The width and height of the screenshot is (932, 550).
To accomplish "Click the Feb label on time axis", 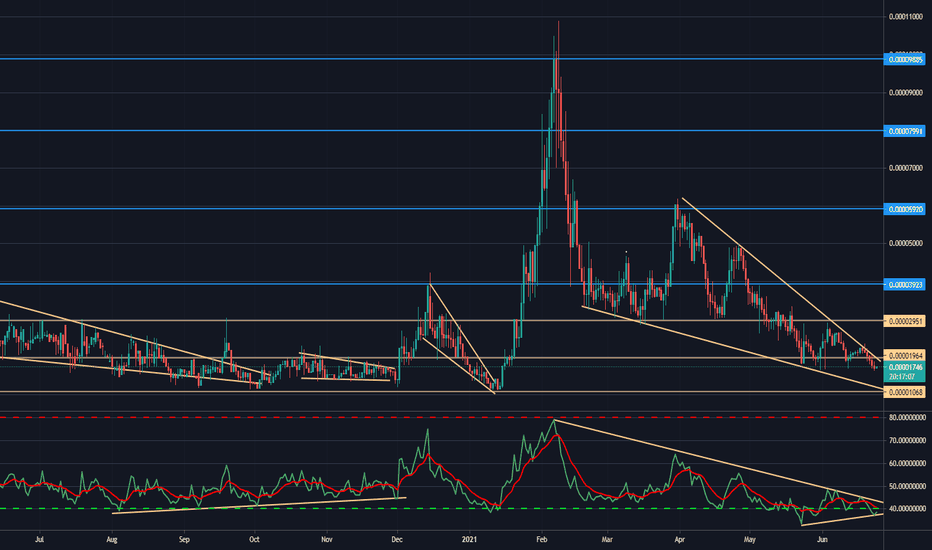I will (541, 540).
